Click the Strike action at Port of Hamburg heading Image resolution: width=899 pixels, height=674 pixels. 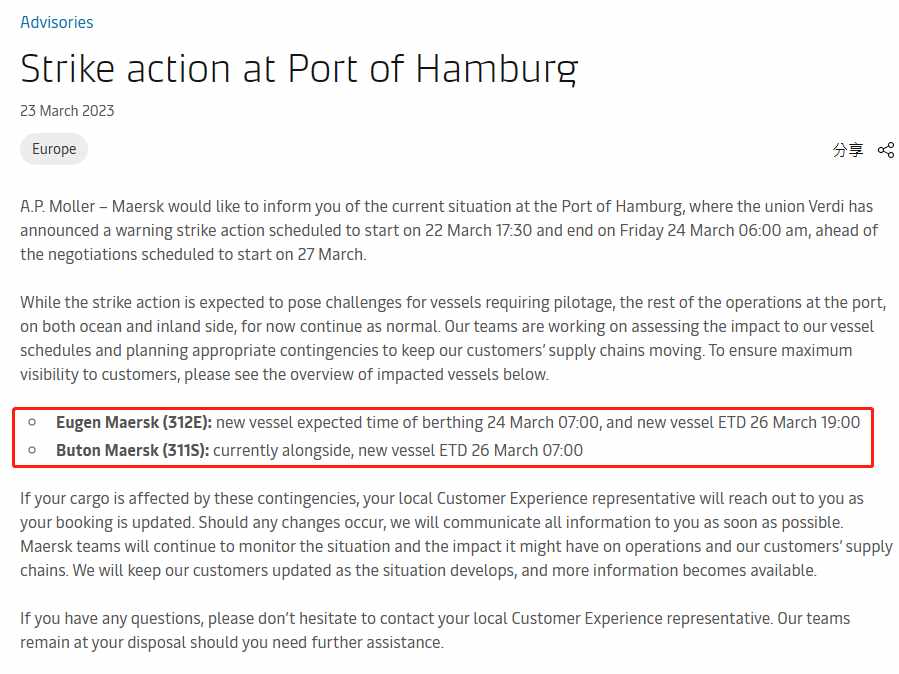[299, 69]
